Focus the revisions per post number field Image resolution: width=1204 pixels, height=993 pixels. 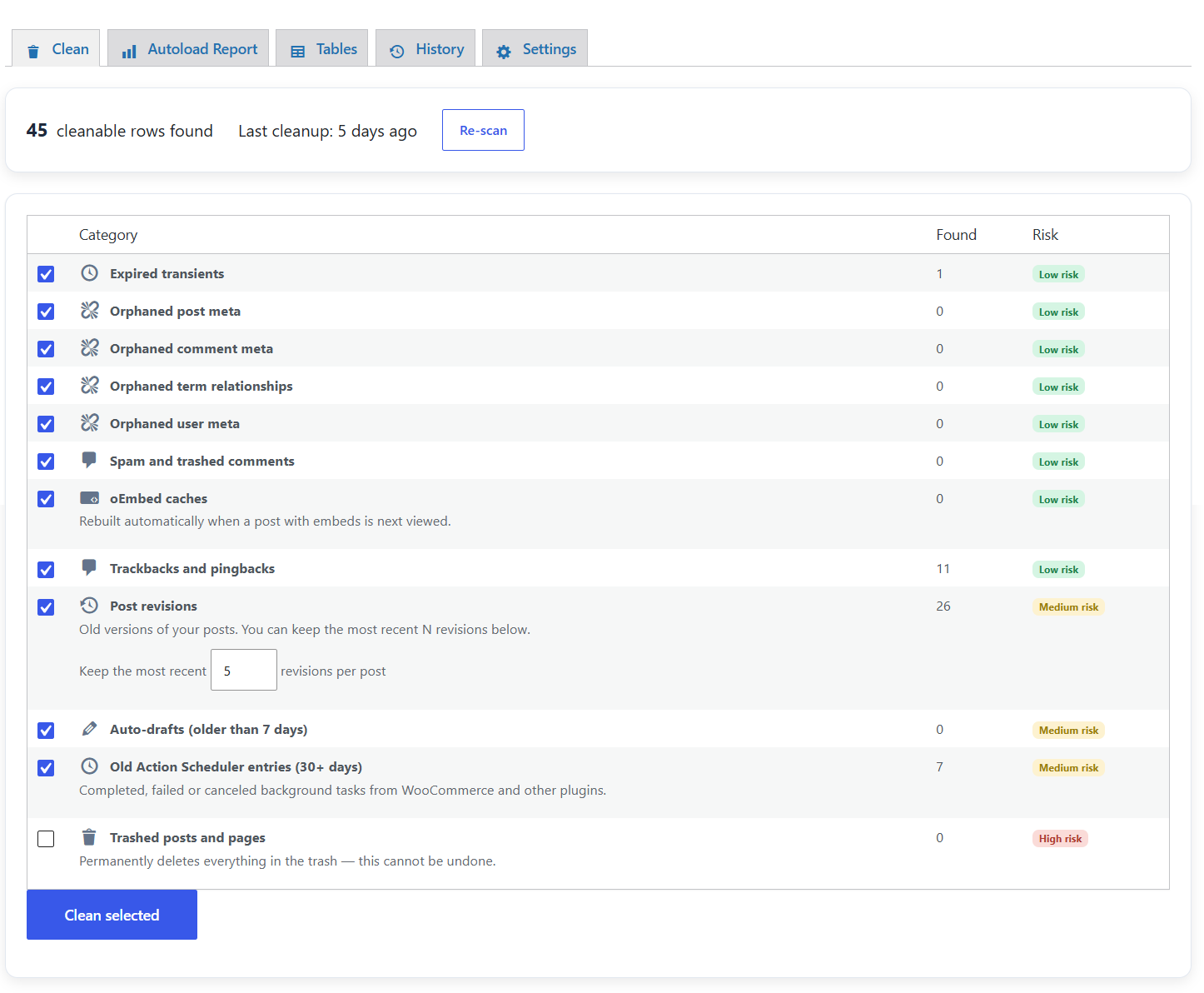[244, 670]
